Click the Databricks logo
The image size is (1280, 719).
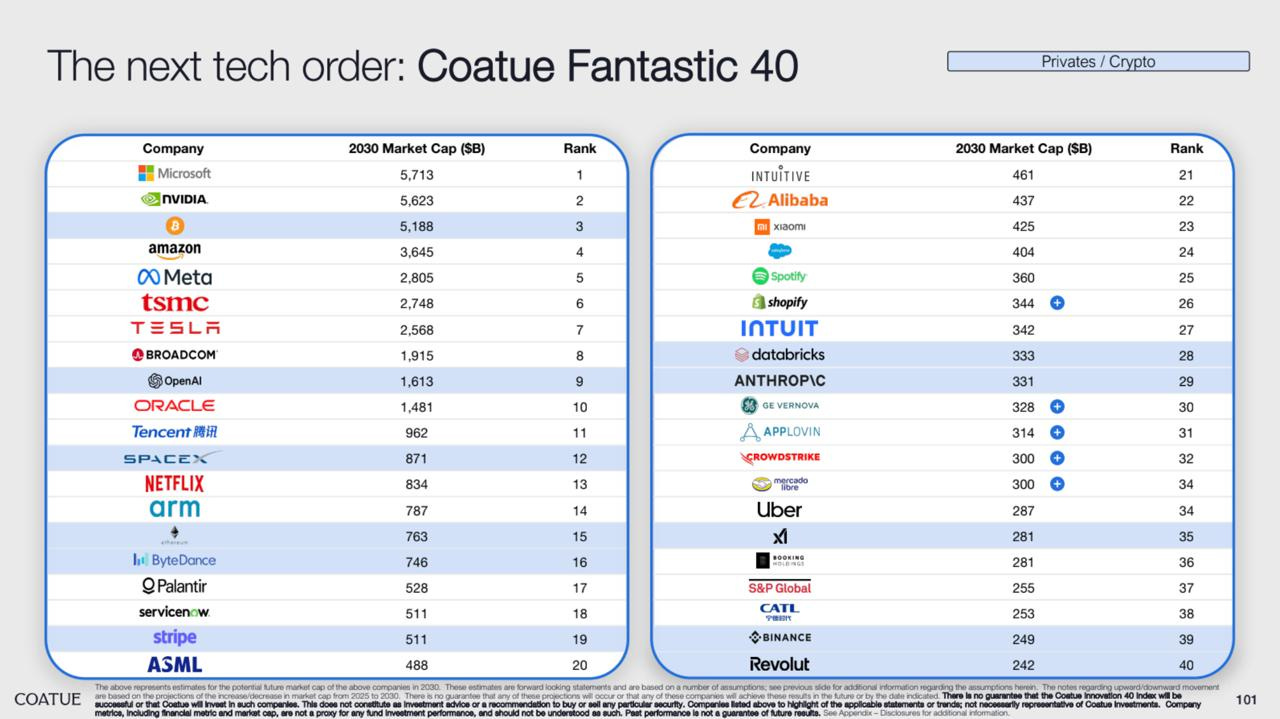click(x=779, y=354)
